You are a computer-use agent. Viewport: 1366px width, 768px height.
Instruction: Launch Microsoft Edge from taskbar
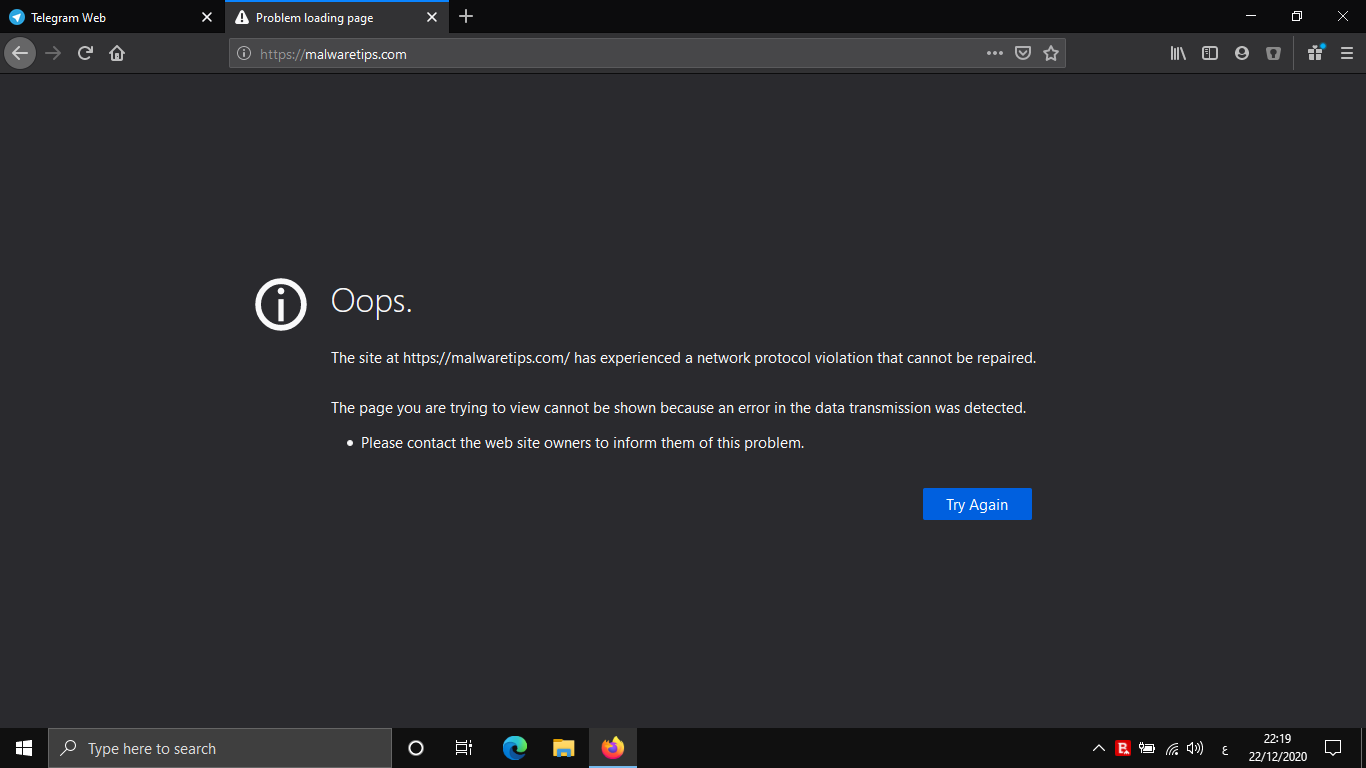click(x=515, y=748)
